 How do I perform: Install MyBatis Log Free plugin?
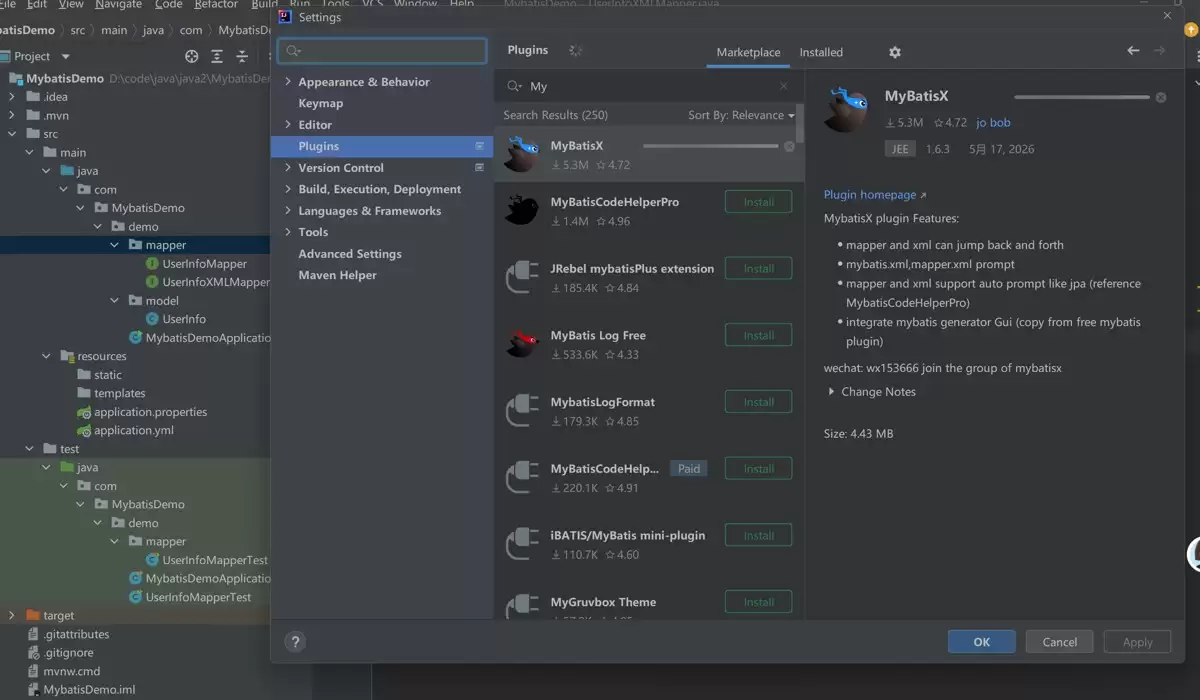click(758, 335)
